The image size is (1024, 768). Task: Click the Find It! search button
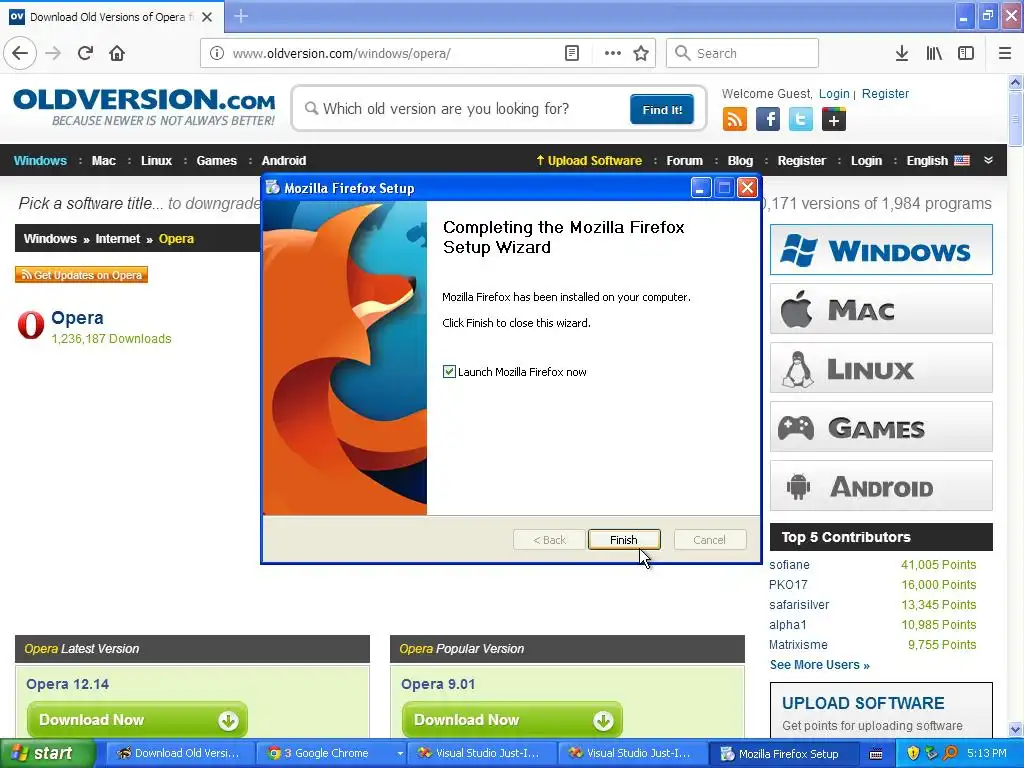click(662, 109)
